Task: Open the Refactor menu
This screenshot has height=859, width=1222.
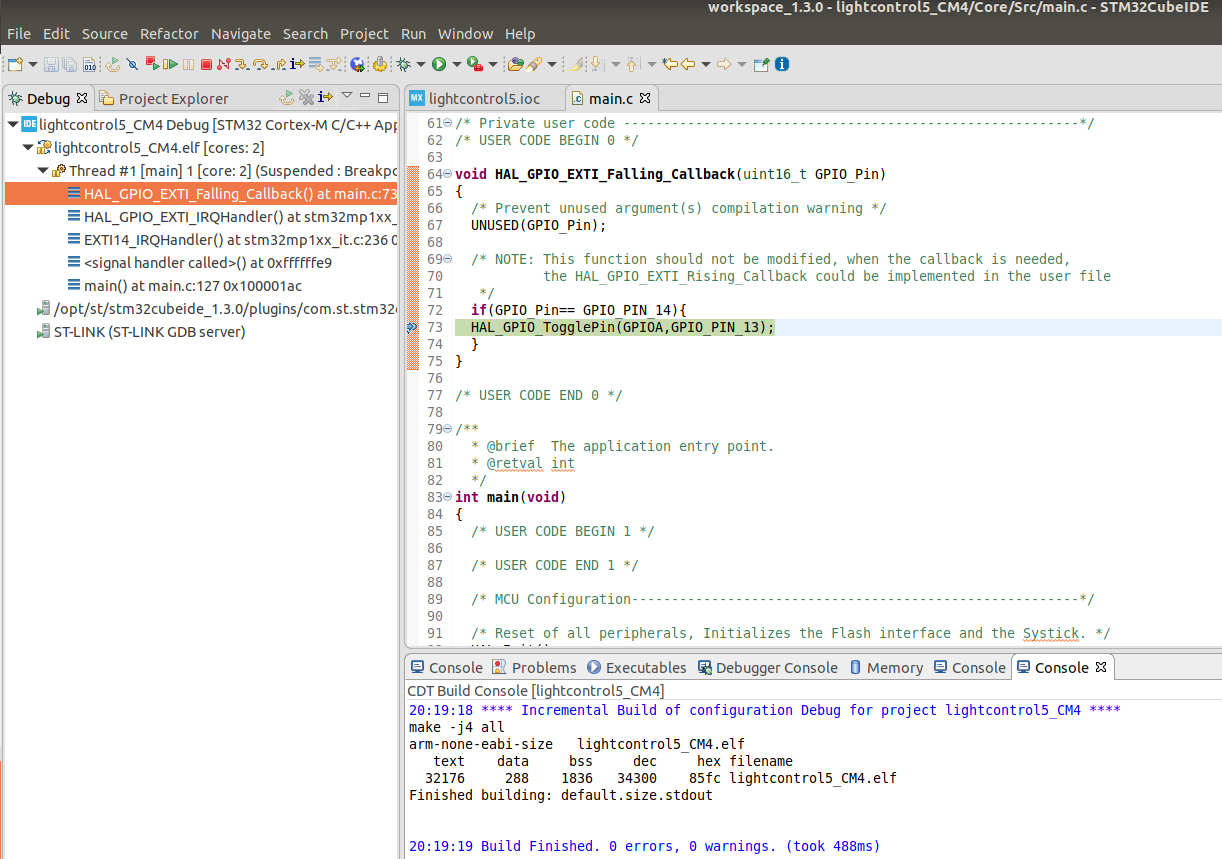Action: tap(169, 33)
